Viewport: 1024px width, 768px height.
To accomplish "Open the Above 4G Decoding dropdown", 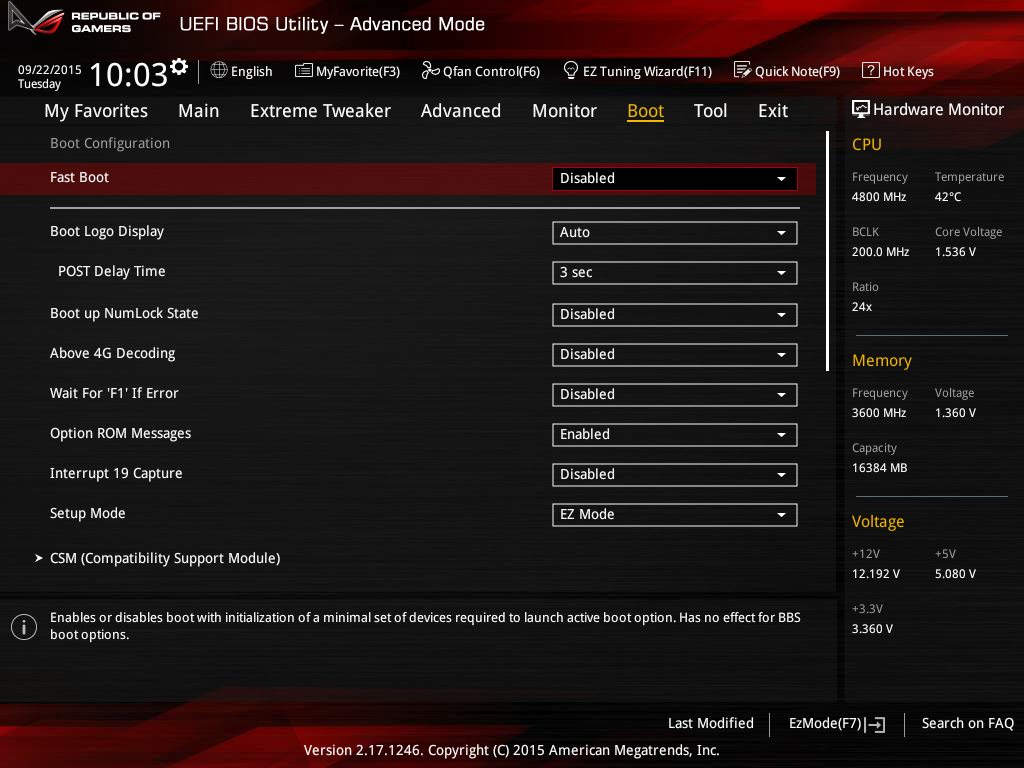I will click(x=675, y=354).
